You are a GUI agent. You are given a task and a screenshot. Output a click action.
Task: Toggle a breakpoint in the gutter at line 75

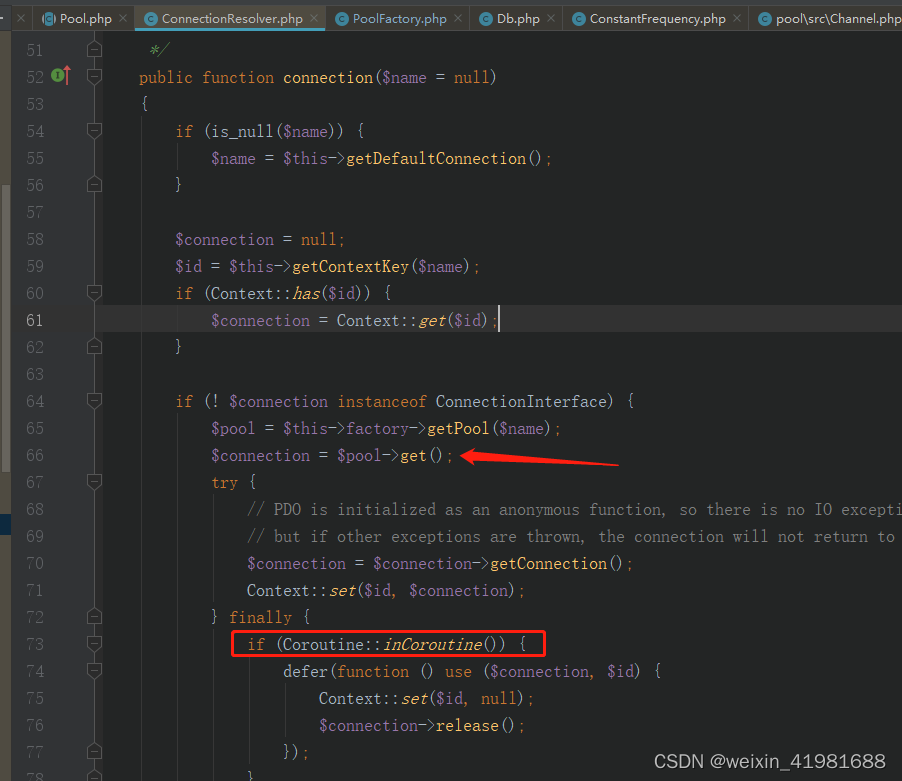tap(73, 698)
